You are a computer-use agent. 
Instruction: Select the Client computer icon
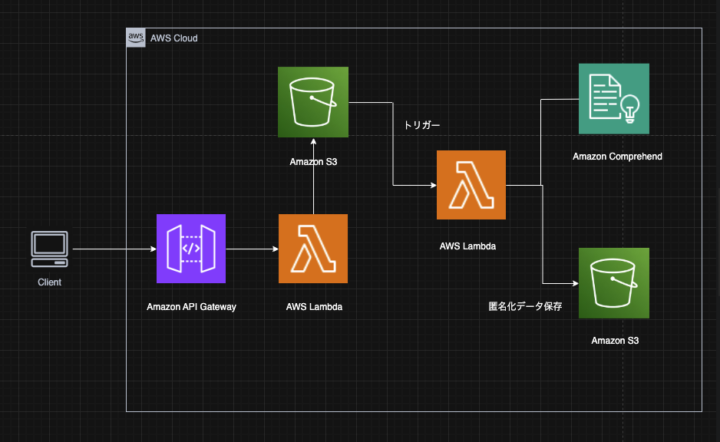pos(49,248)
